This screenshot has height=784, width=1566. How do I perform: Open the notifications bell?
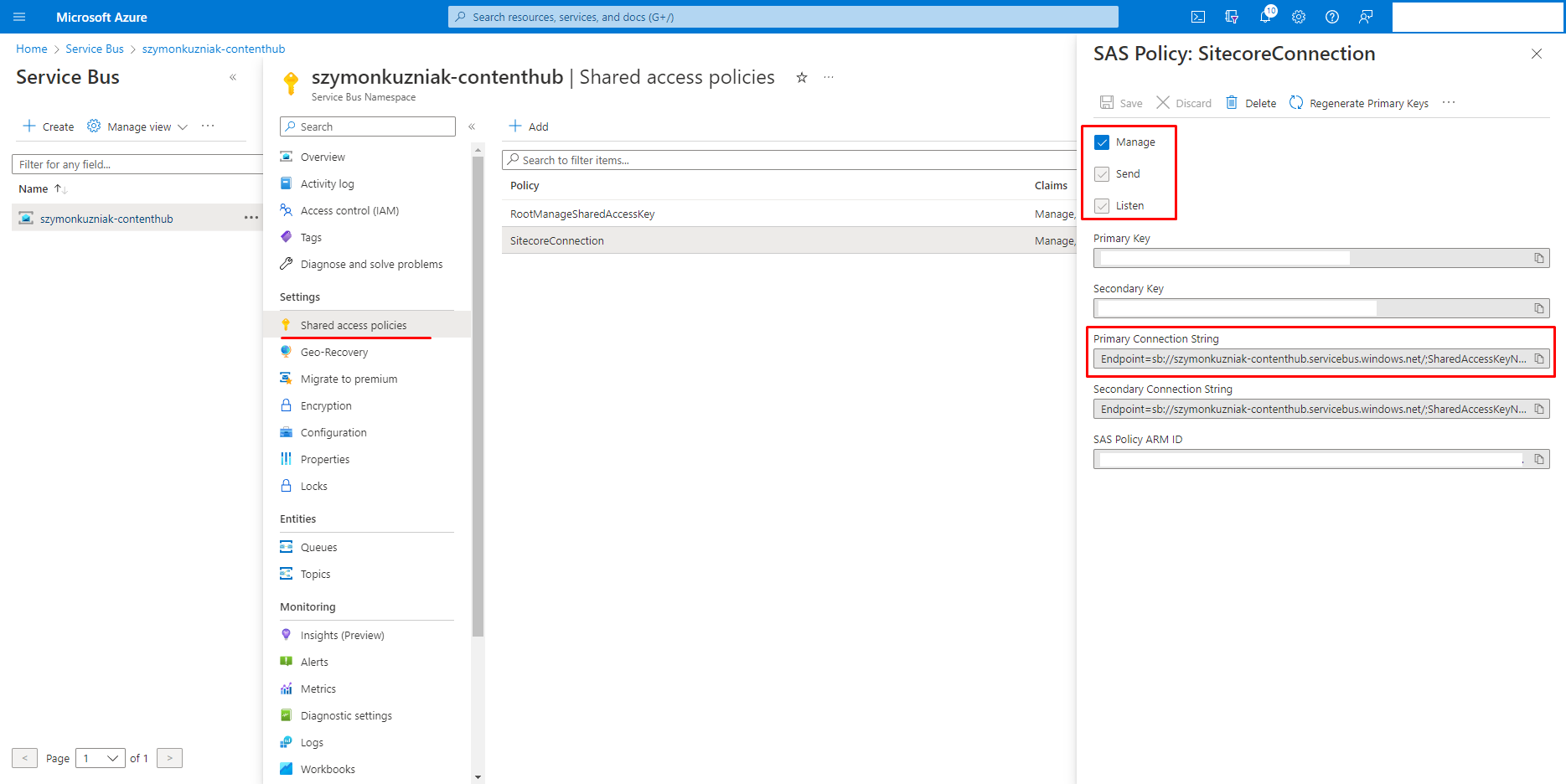(1265, 17)
